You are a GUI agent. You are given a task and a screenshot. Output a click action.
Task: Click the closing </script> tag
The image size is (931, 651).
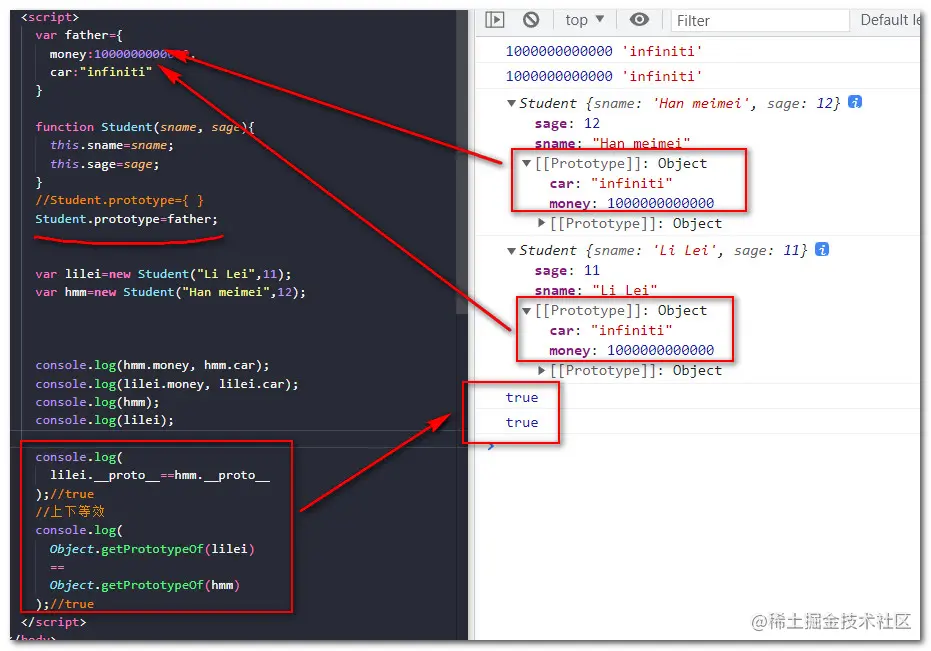[x=53, y=622]
